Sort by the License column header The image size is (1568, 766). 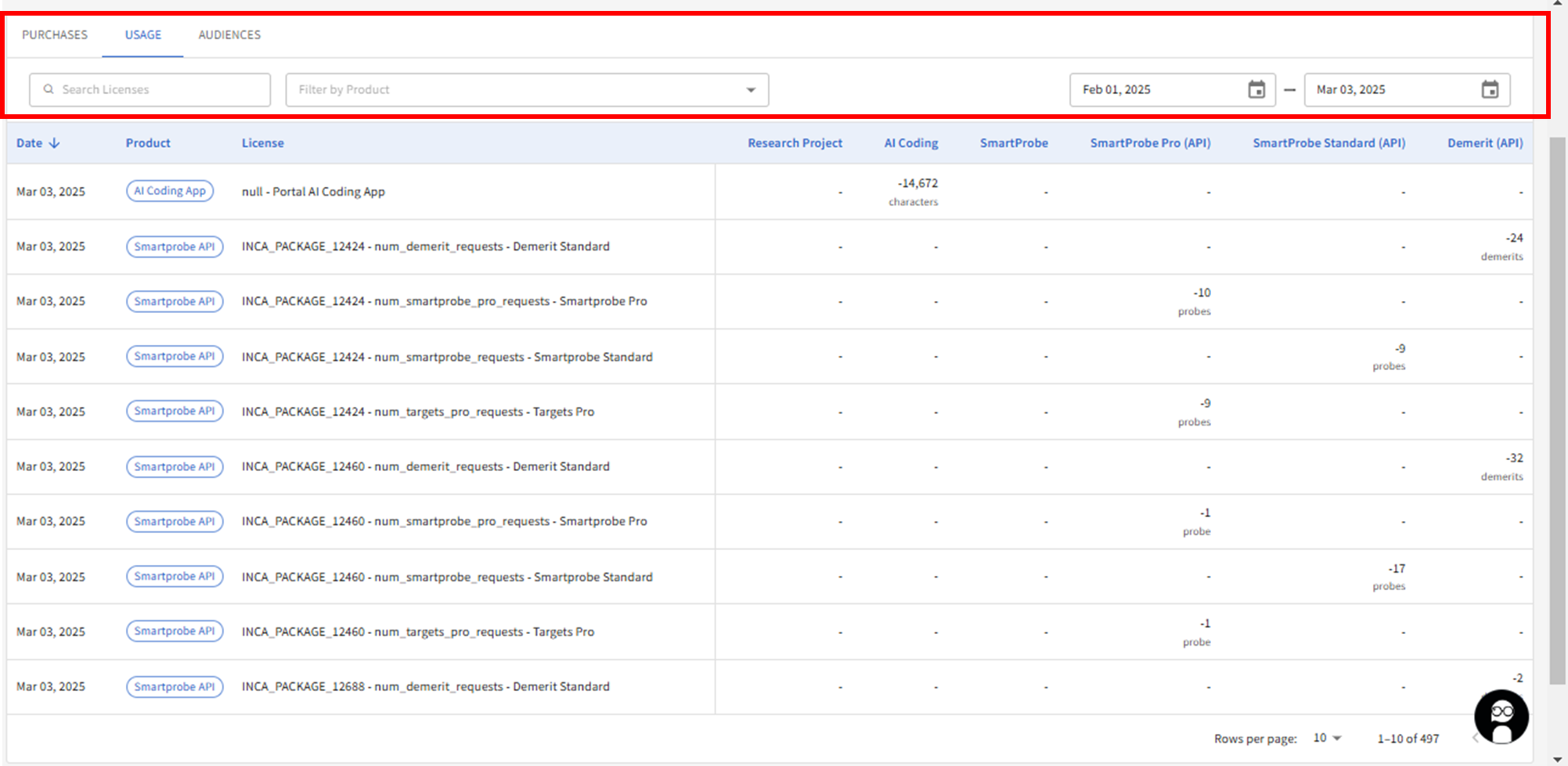tap(263, 143)
